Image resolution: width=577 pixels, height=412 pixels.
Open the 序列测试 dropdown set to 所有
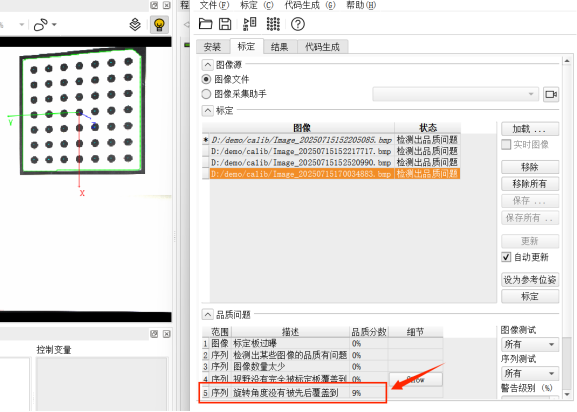(530, 373)
